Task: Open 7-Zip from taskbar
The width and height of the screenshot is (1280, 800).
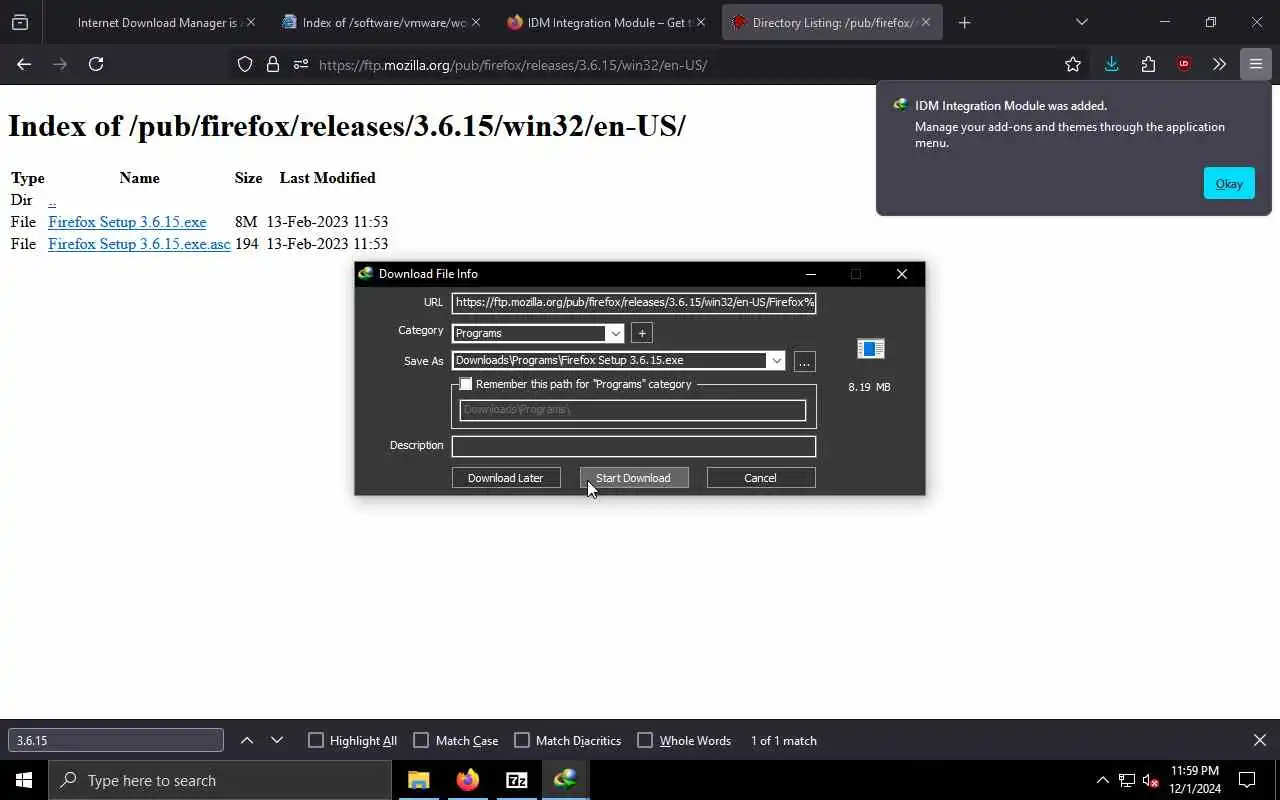Action: [517, 780]
